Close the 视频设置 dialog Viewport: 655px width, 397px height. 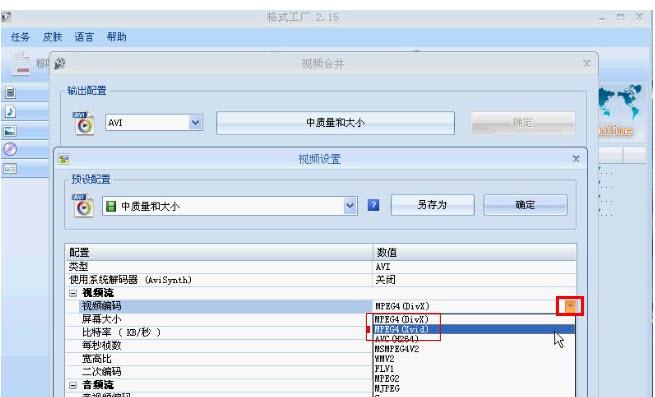(576, 159)
